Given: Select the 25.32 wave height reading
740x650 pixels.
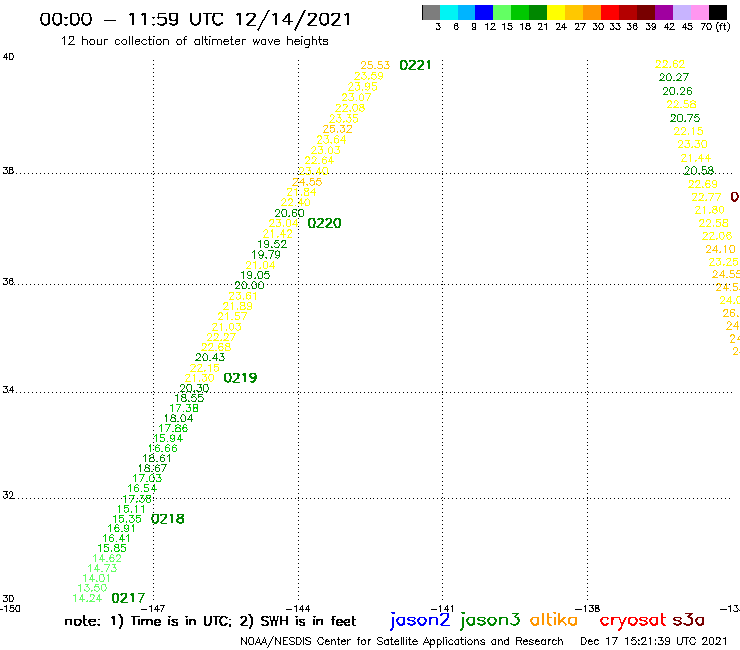Looking at the screenshot, I should click(337, 129).
